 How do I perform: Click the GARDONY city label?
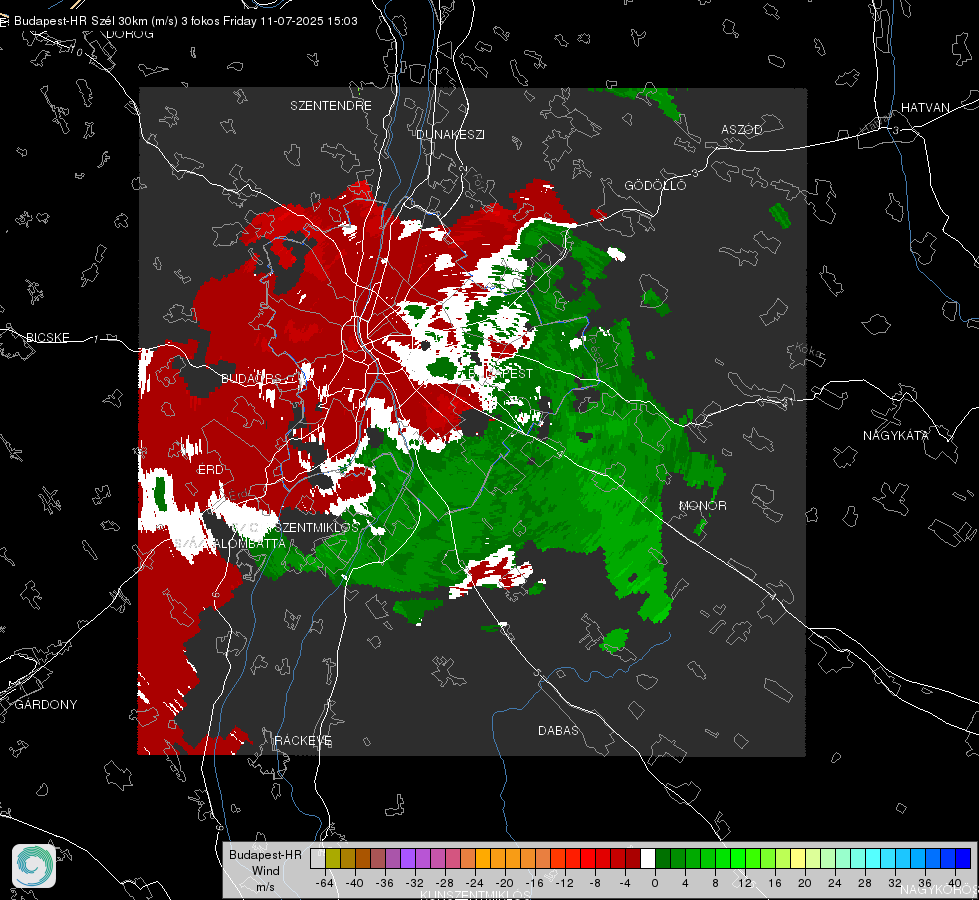(46, 705)
